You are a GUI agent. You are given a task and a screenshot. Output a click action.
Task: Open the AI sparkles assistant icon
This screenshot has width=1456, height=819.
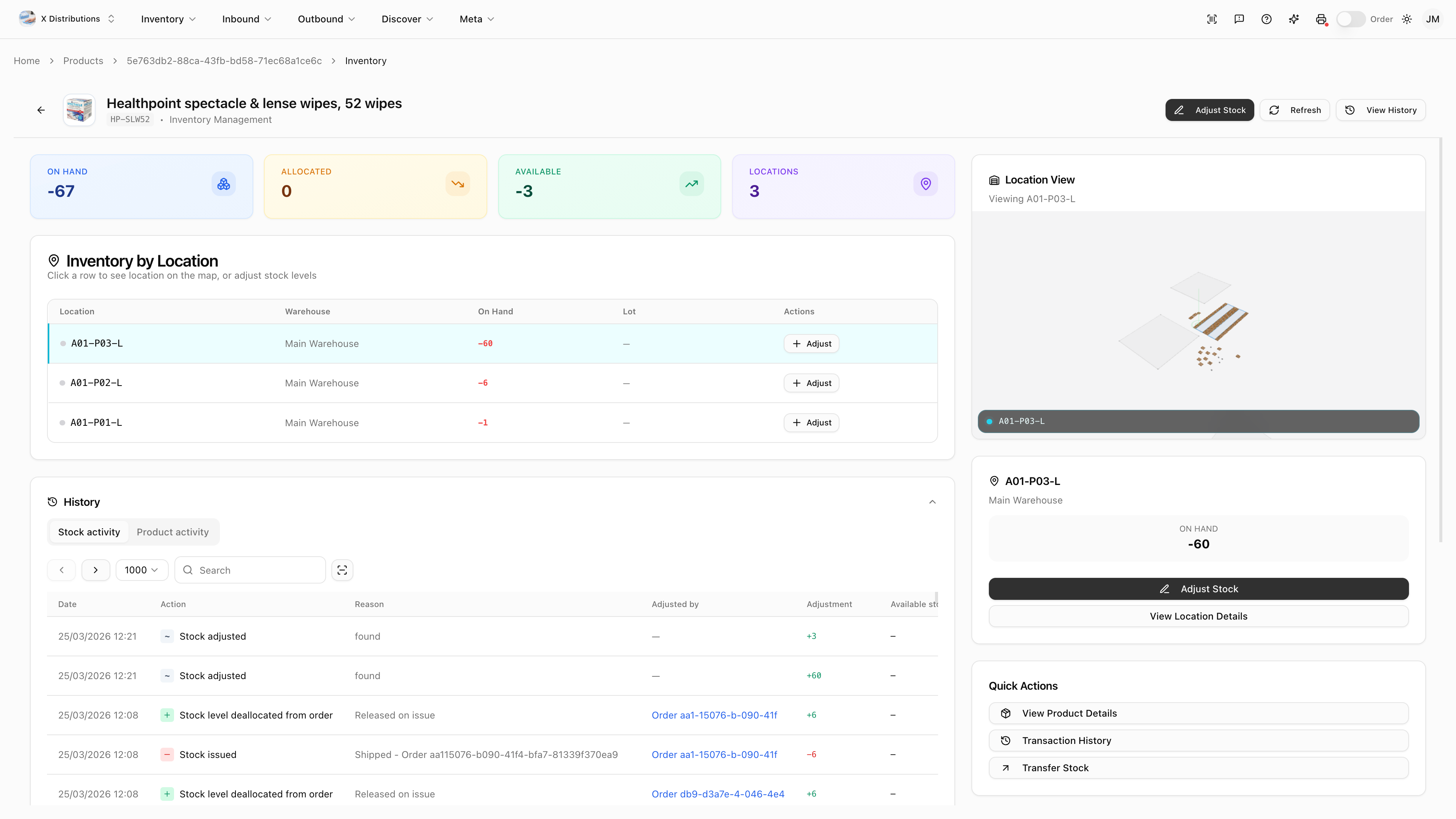1294,19
